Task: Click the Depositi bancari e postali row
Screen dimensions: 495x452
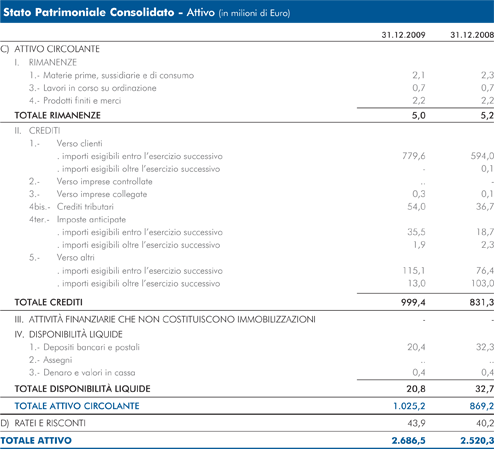Action: point(247,347)
